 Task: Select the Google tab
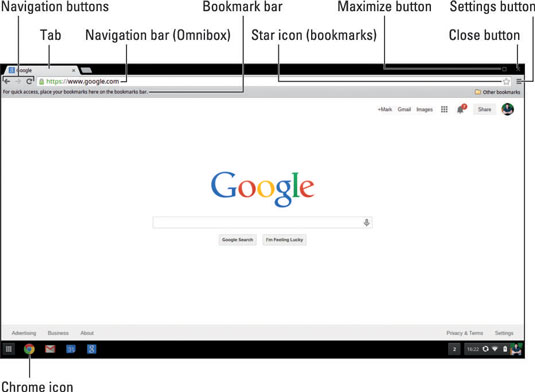click(x=41, y=70)
